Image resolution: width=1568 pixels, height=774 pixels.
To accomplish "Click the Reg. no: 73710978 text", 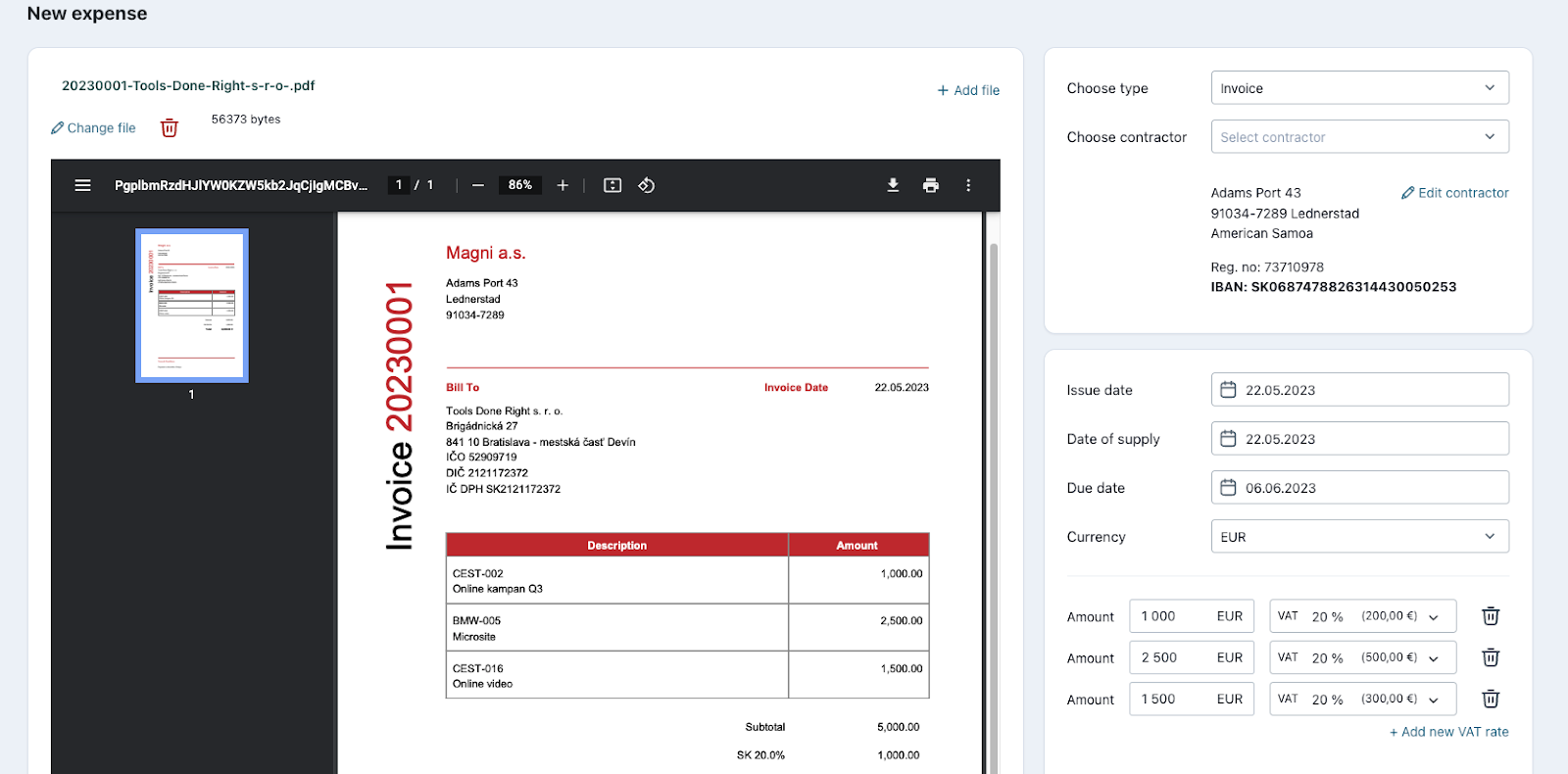I will click(1267, 267).
